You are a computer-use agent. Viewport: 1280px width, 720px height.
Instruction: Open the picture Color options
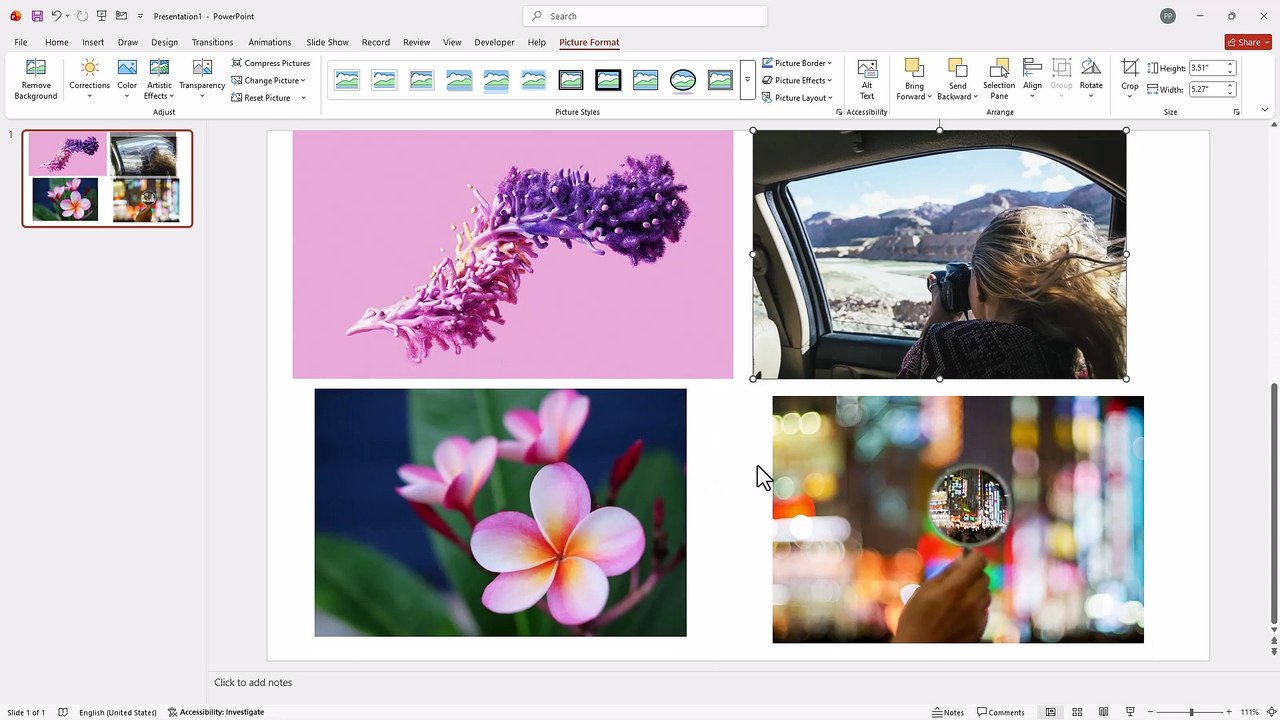pyautogui.click(x=127, y=79)
